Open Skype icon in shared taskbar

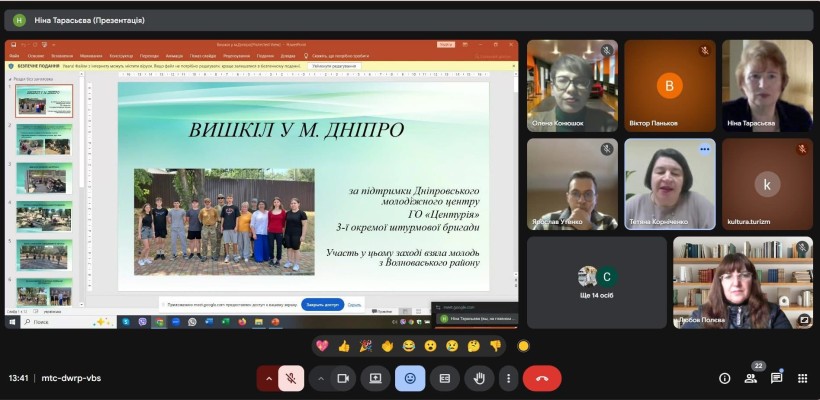(126, 322)
